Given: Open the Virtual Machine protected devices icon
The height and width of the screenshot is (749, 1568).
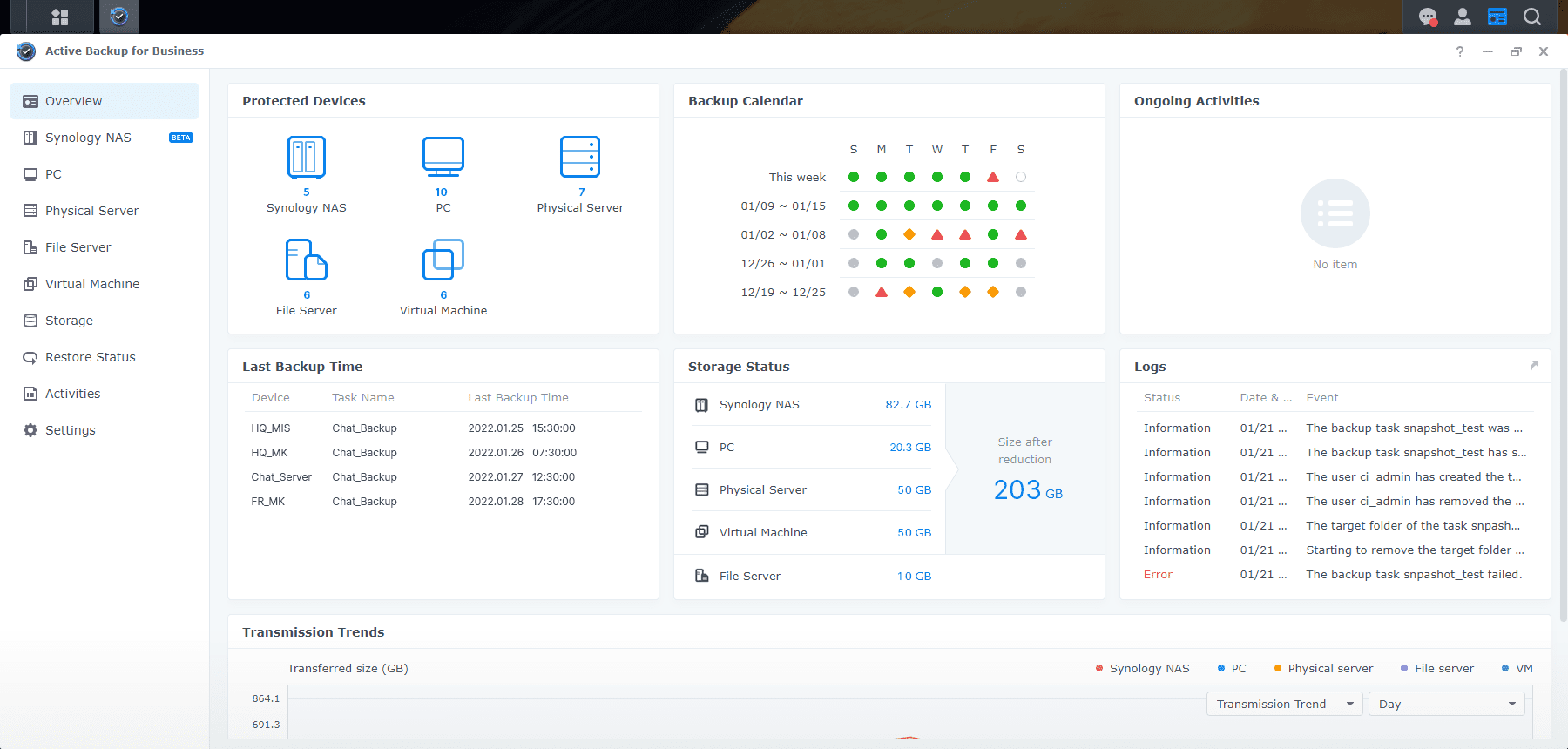Looking at the screenshot, I should click(x=443, y=260).
